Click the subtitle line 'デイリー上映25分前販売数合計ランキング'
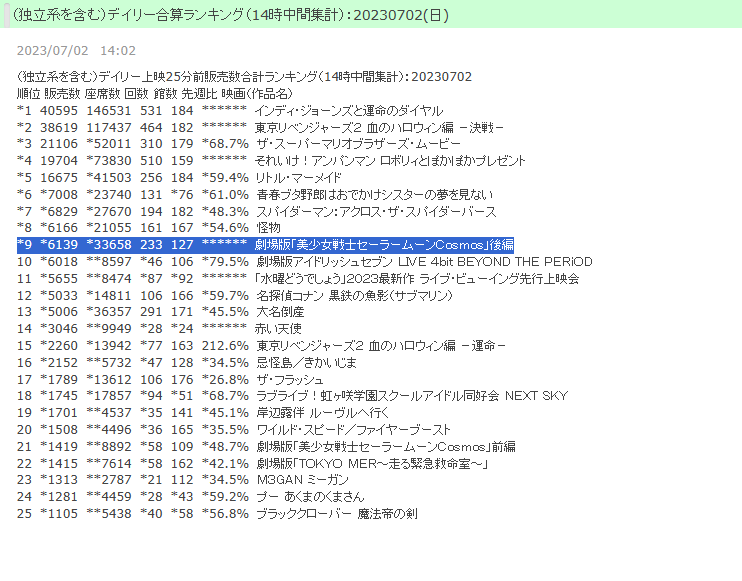The height and width of the screenshot is (581, 742). [x=244, y=77]
